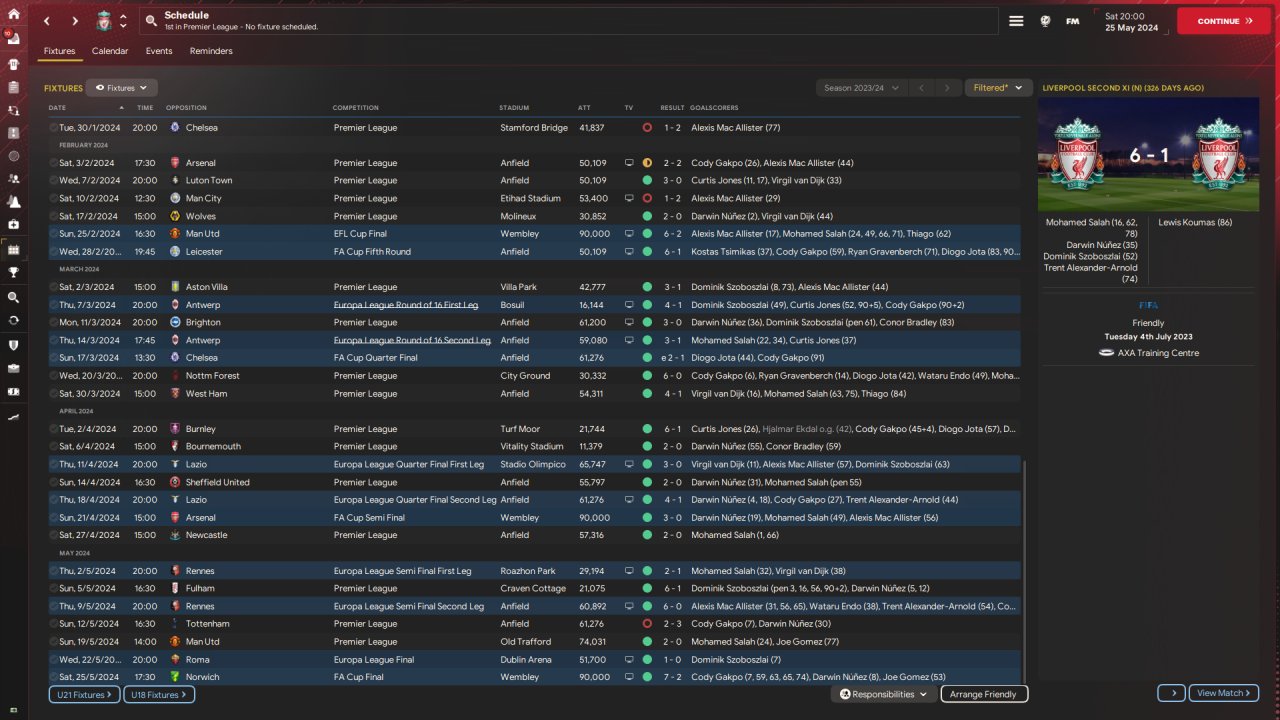Open U21 Fixtures
1280x720 pixels.
[x=84, y=694]
